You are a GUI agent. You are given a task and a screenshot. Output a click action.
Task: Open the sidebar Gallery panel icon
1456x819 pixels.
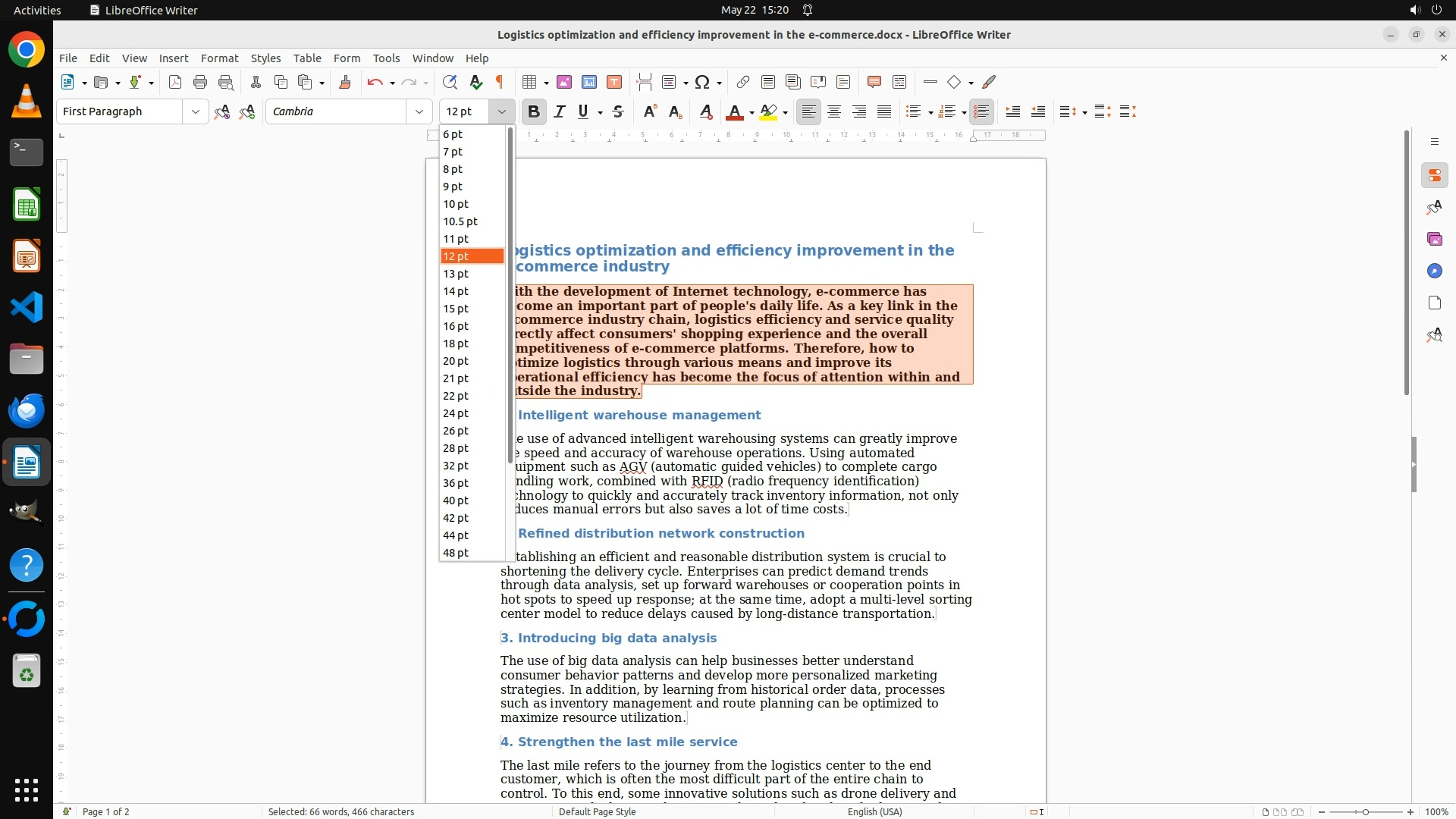[x=1434, y=239]
